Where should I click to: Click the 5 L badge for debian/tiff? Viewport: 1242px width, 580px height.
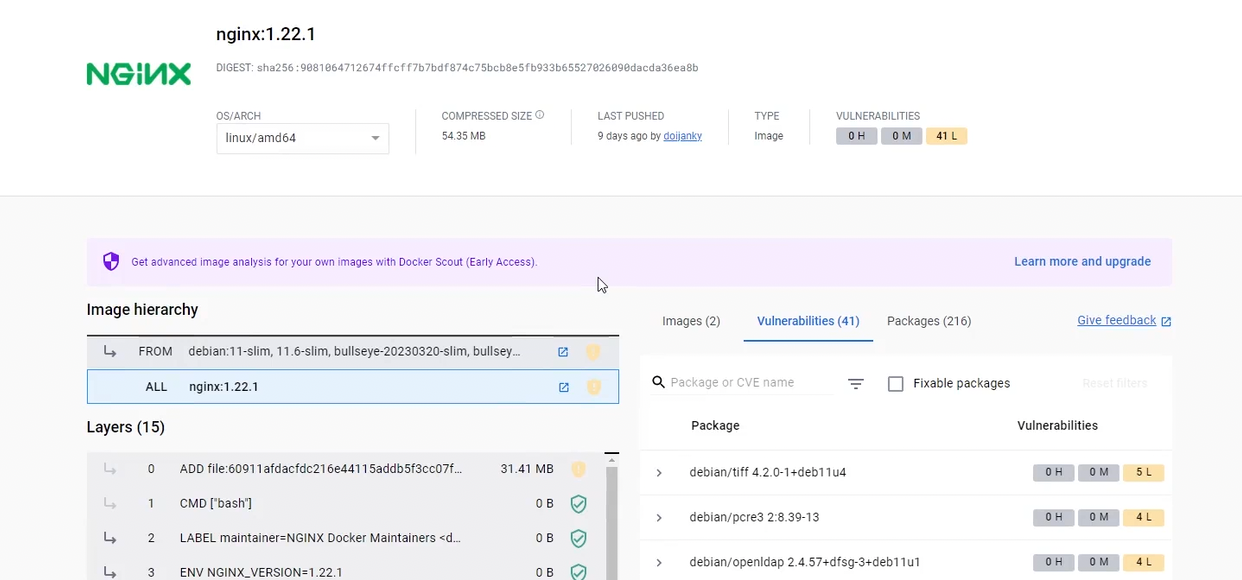(x=1143, y=473)
